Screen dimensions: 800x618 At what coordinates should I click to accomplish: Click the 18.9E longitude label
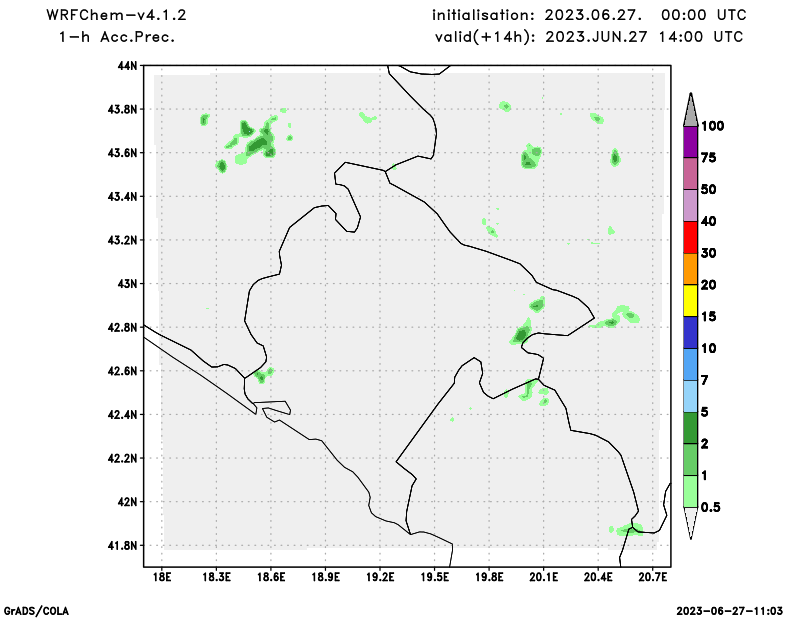point(326,577)
